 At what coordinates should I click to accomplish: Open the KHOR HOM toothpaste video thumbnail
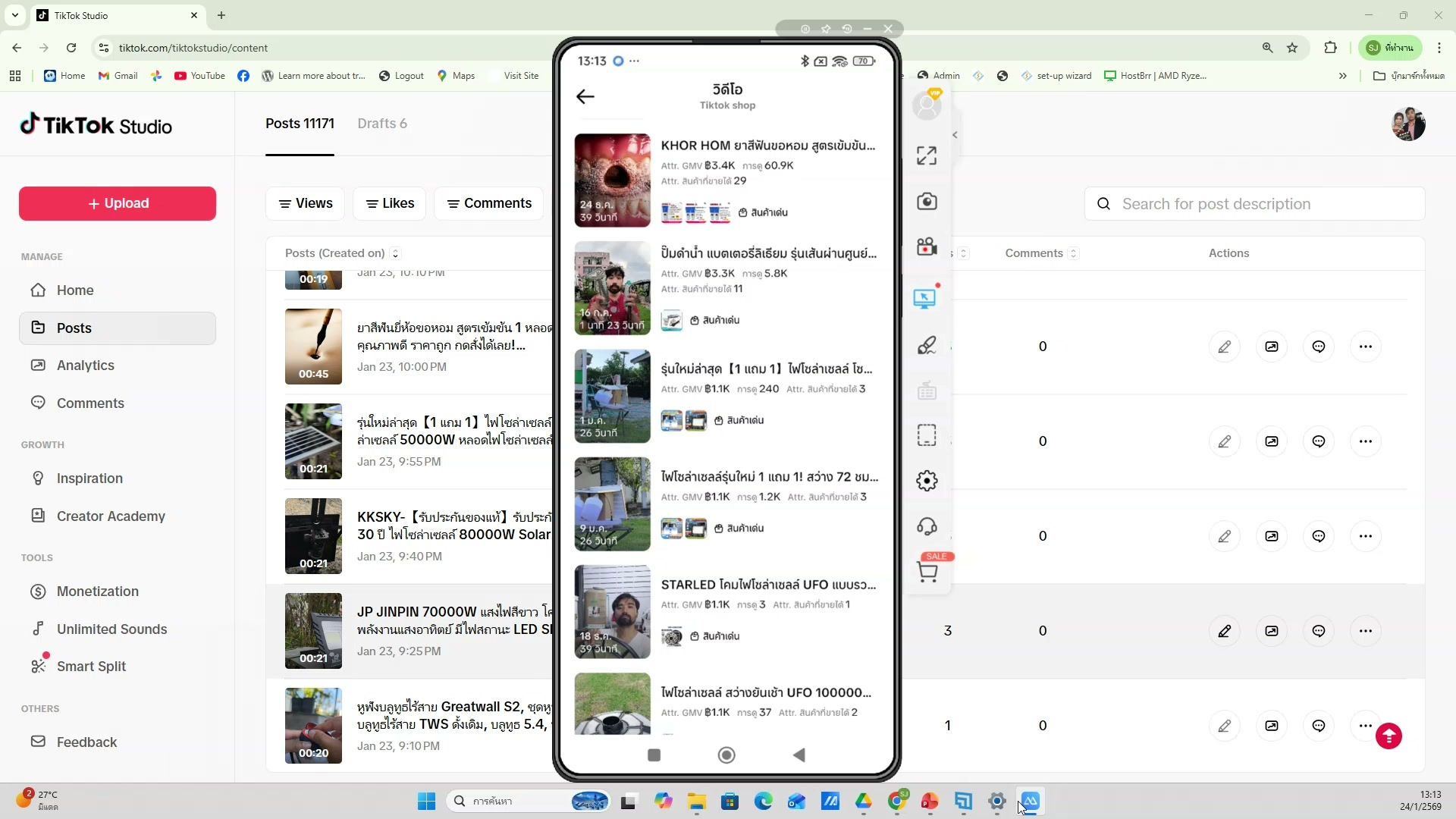[x=612, y=180]
